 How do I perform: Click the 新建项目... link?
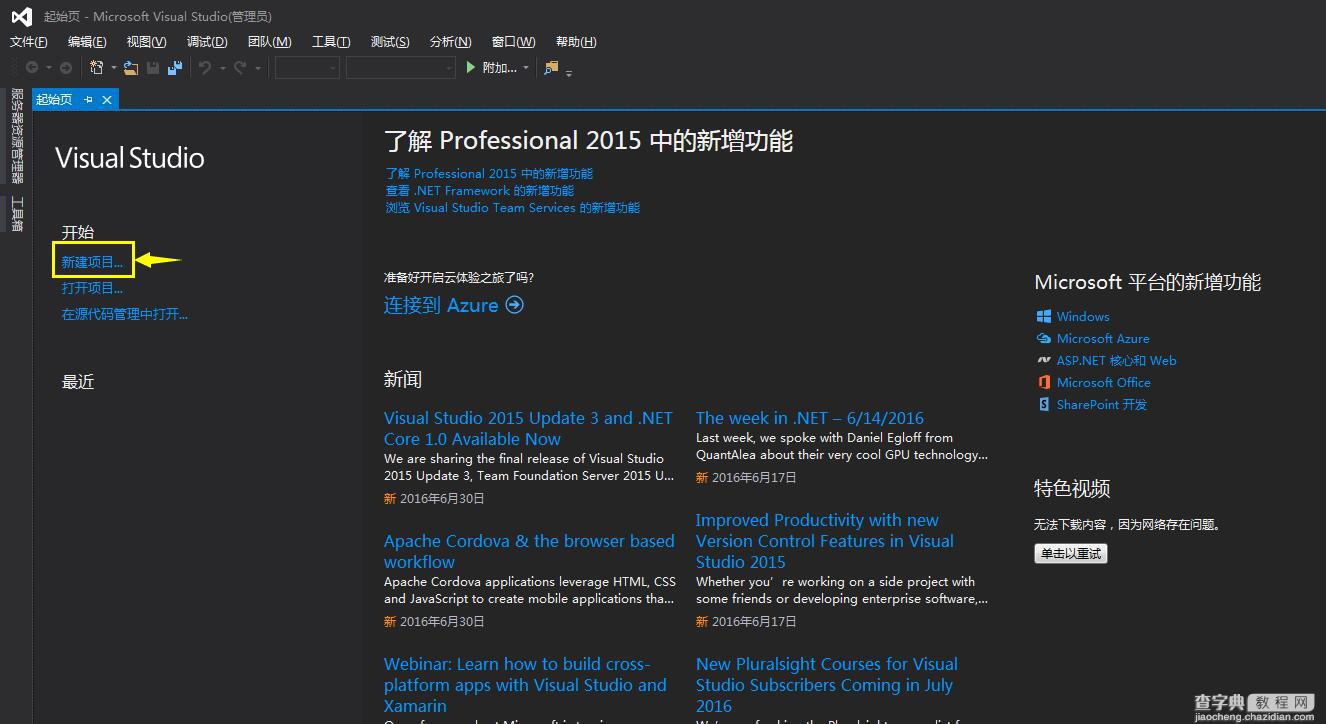92,262
